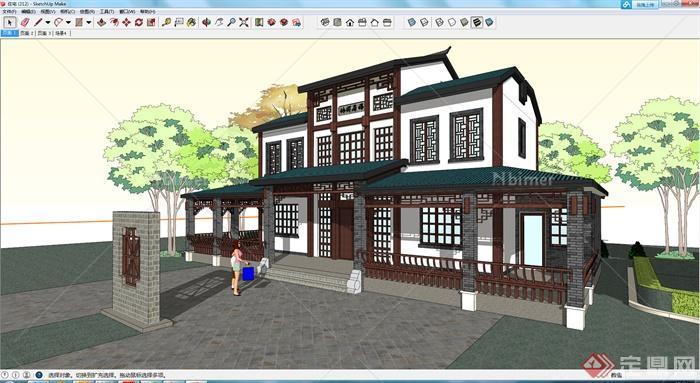Viewport: 700px width, 383px height.
Task: Open the 绘图(R) Draw menu
Action: pyautogui.click(x=87, y=12)
